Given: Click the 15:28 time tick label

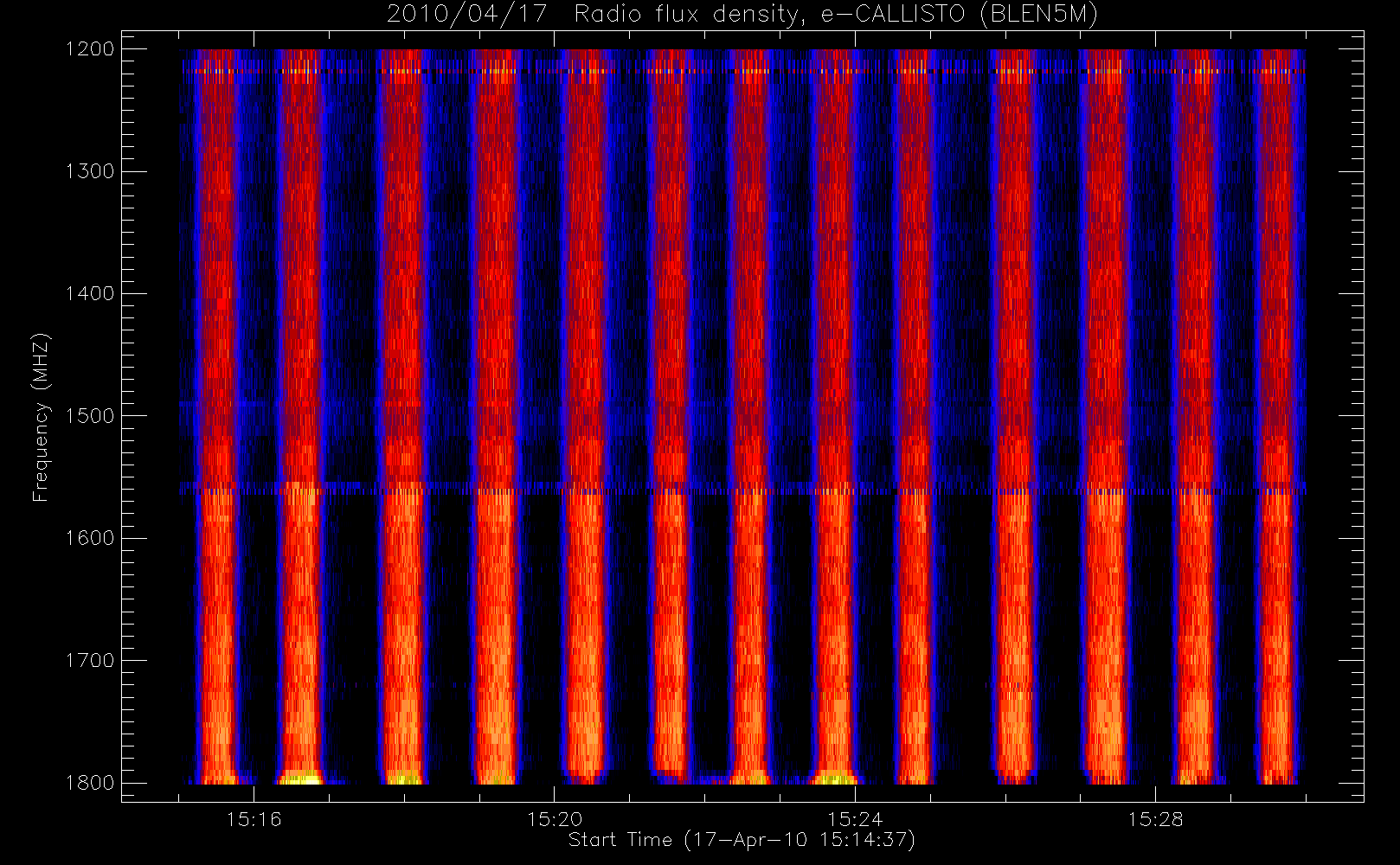Looking at the screenshot, I should coord(1155,819).
